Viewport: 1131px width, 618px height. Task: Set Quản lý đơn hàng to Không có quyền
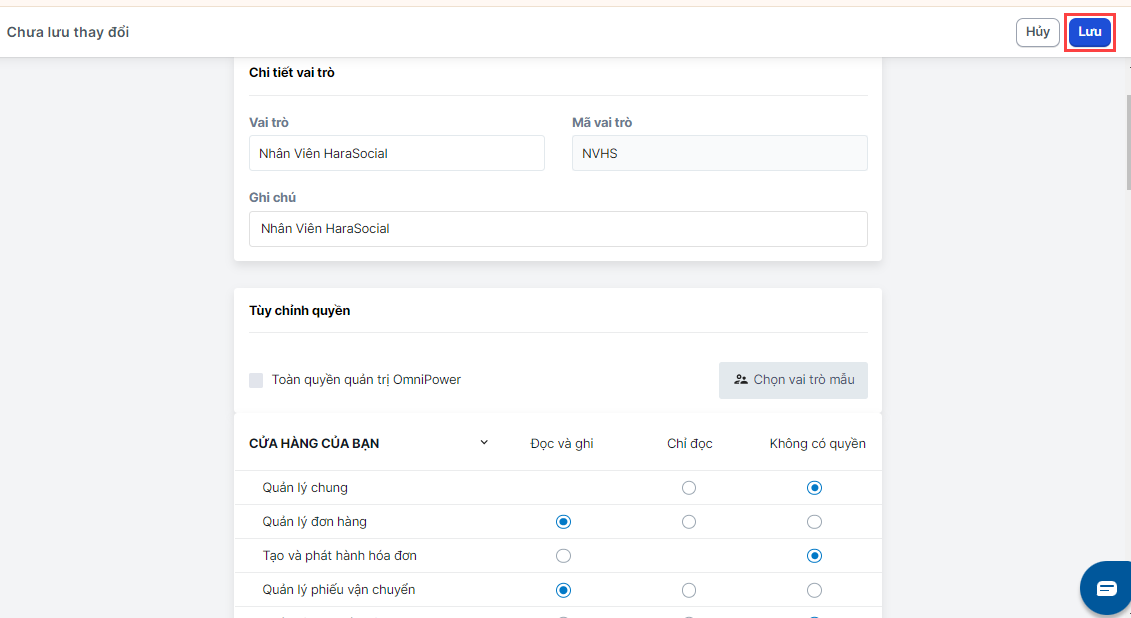click(x=815, y=522)
